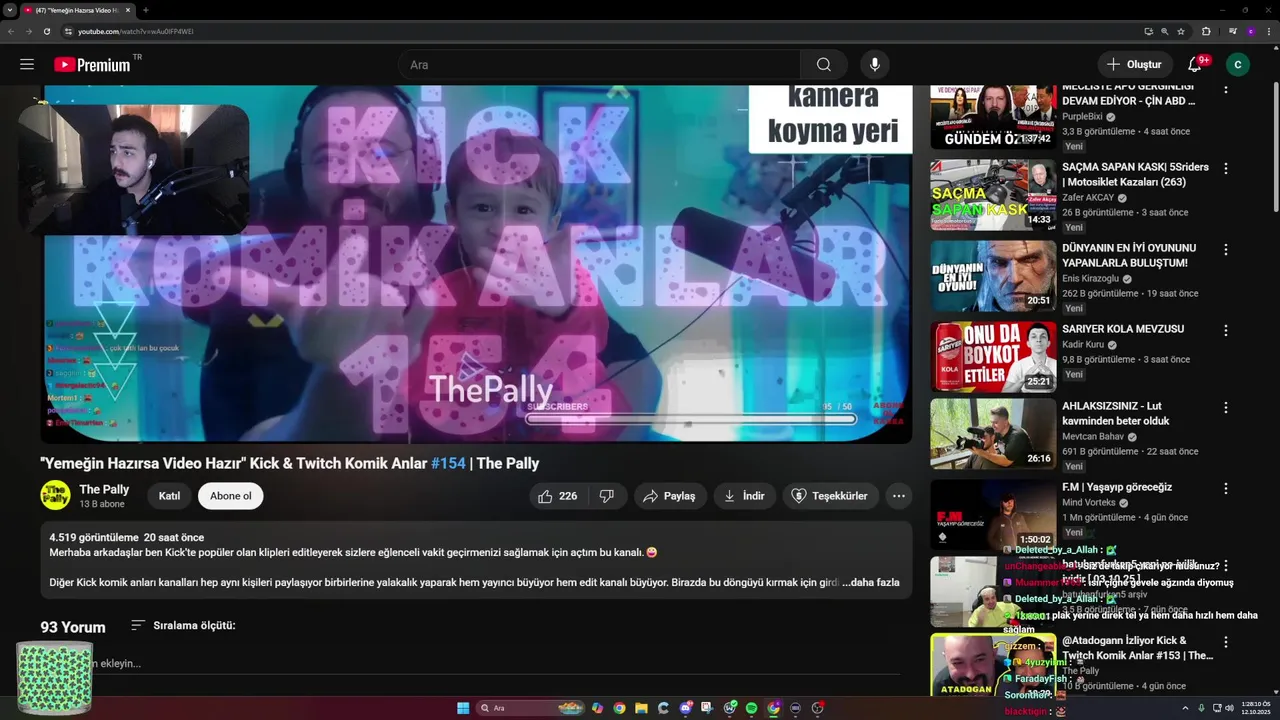Click Paylaş share button

coord(669,496)
